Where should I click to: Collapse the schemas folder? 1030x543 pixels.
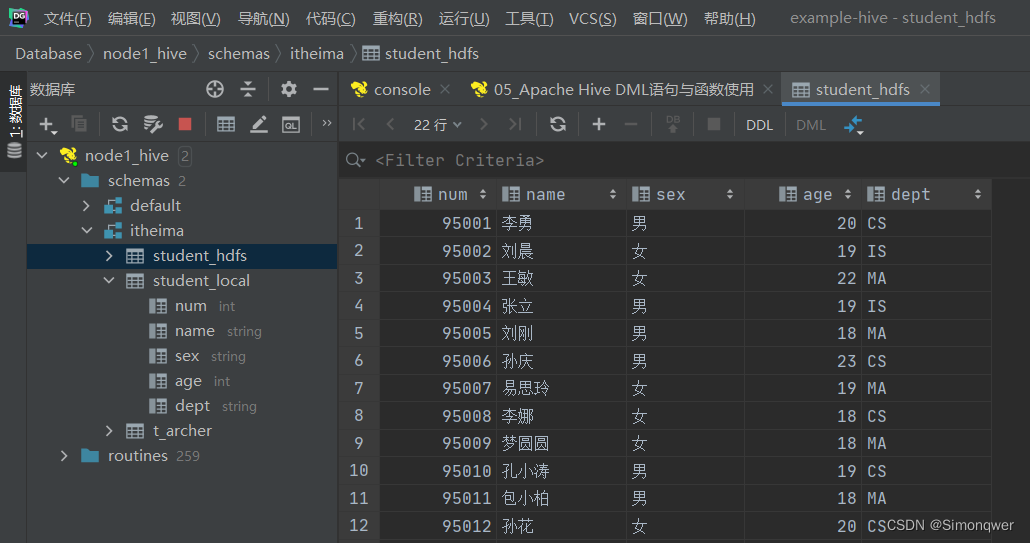click(x=64, y=181)
